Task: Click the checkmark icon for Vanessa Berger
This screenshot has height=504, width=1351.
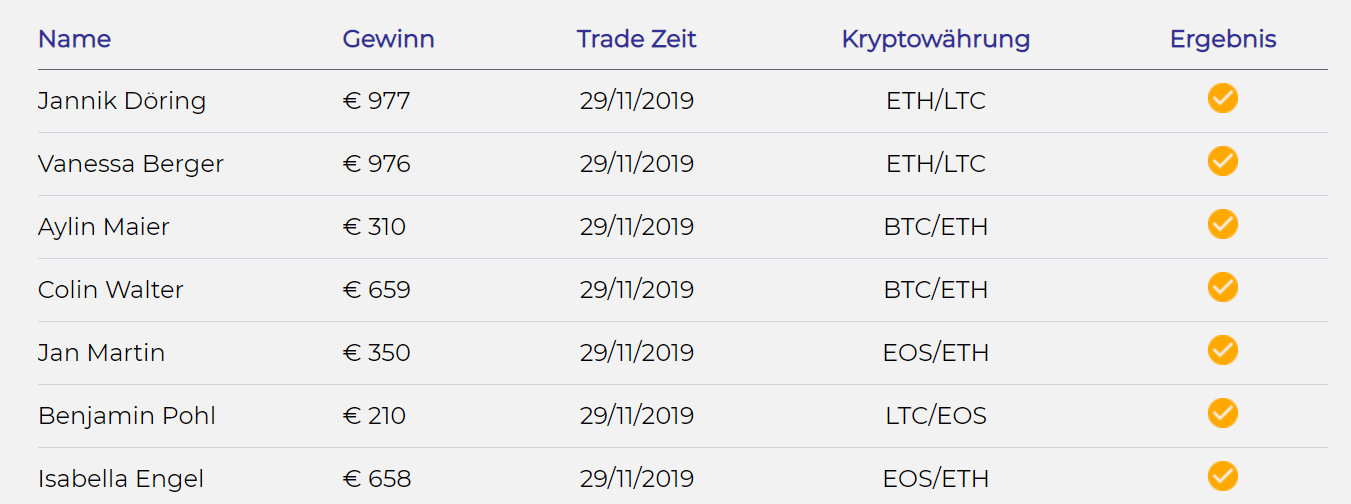Action: [1222, 161]
